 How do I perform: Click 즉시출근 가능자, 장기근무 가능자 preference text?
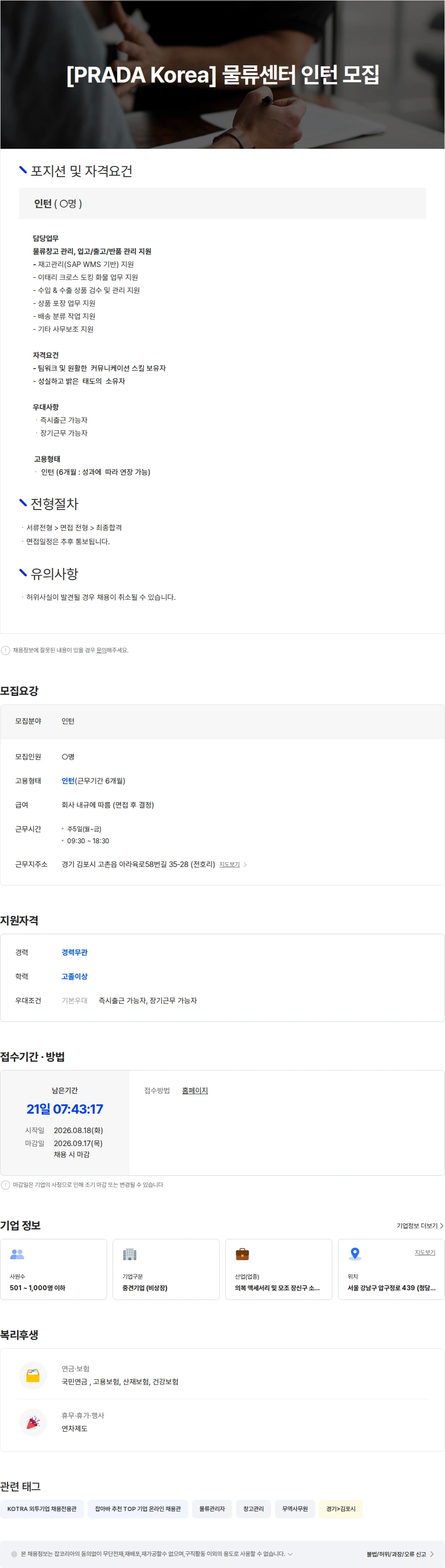pos(148,1000)
